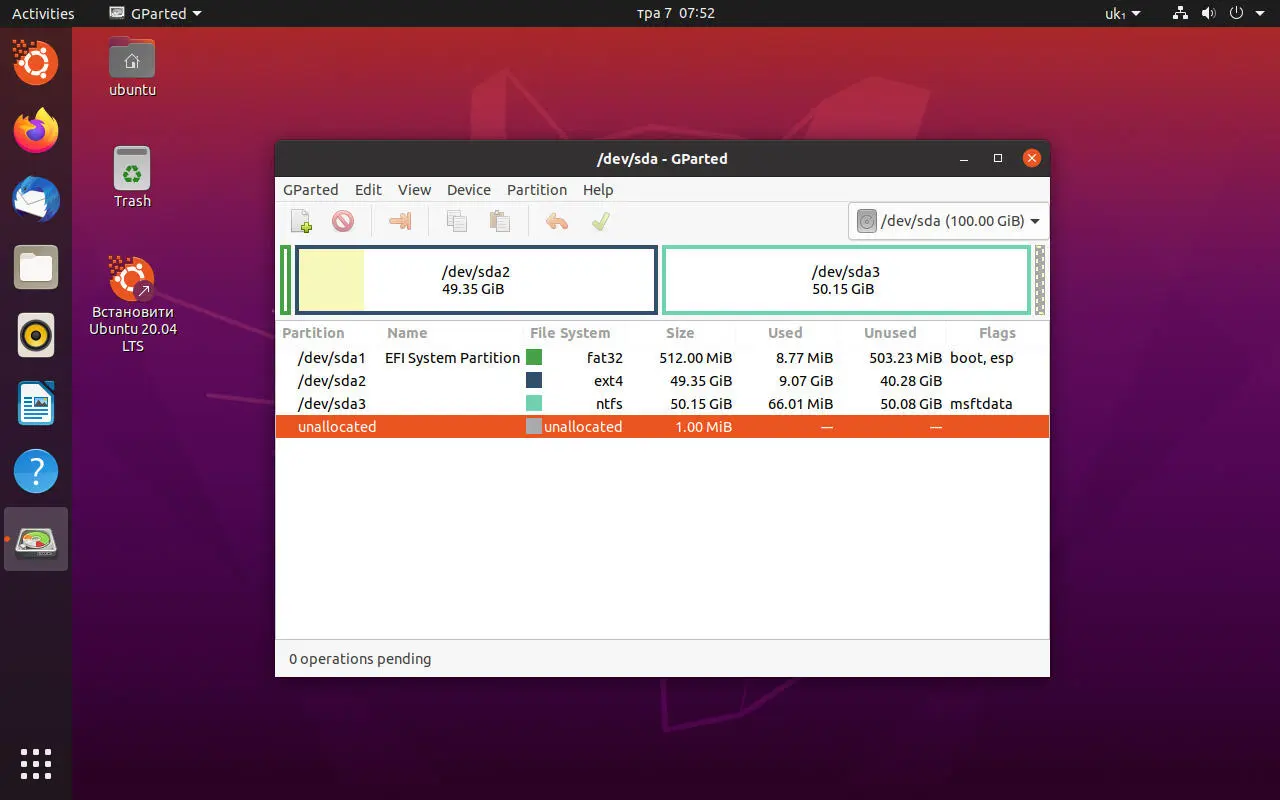Image resolution: width=1280 pixels, height=800 pixels.
Task: Click the 49.35 GiB size cell
Action: coord(701,381)
